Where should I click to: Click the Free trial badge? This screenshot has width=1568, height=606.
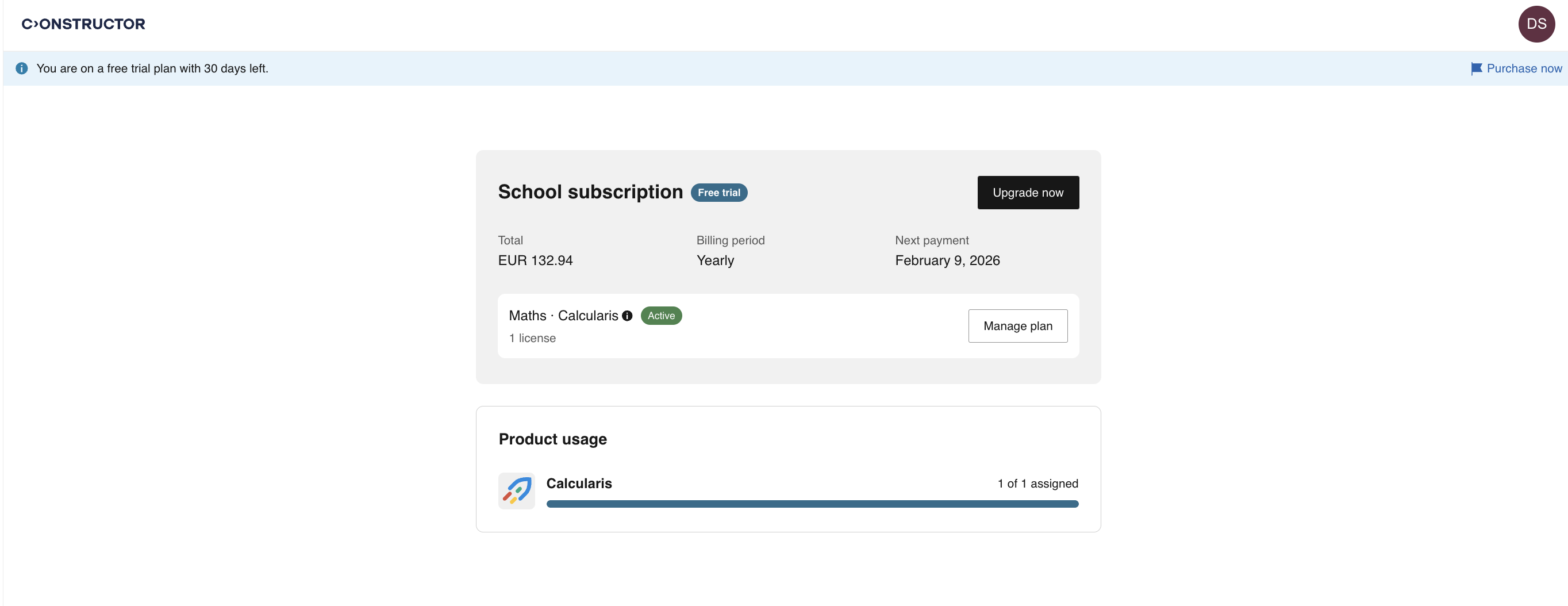(x=719, y=193)
